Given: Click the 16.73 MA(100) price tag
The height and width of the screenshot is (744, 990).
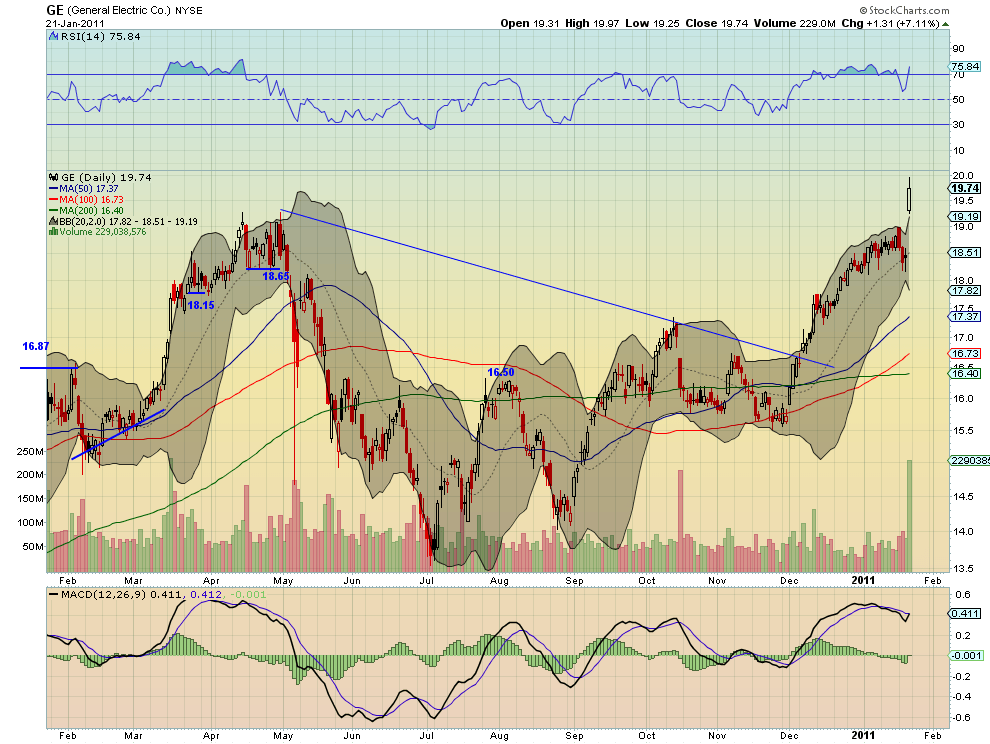Looking at the screenshot, I should 965,354.
